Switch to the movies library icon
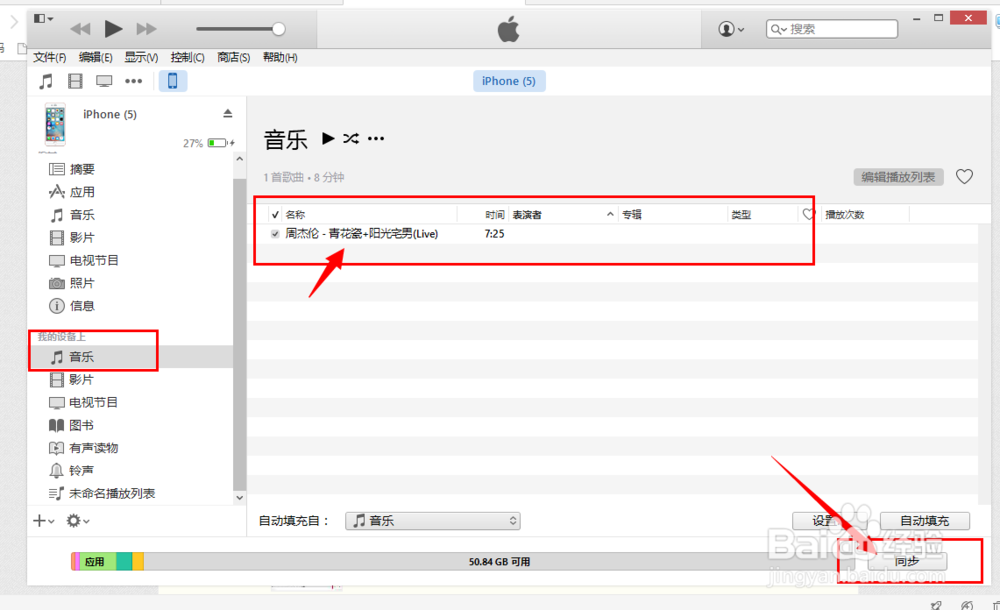 click(x=75, y=81)
